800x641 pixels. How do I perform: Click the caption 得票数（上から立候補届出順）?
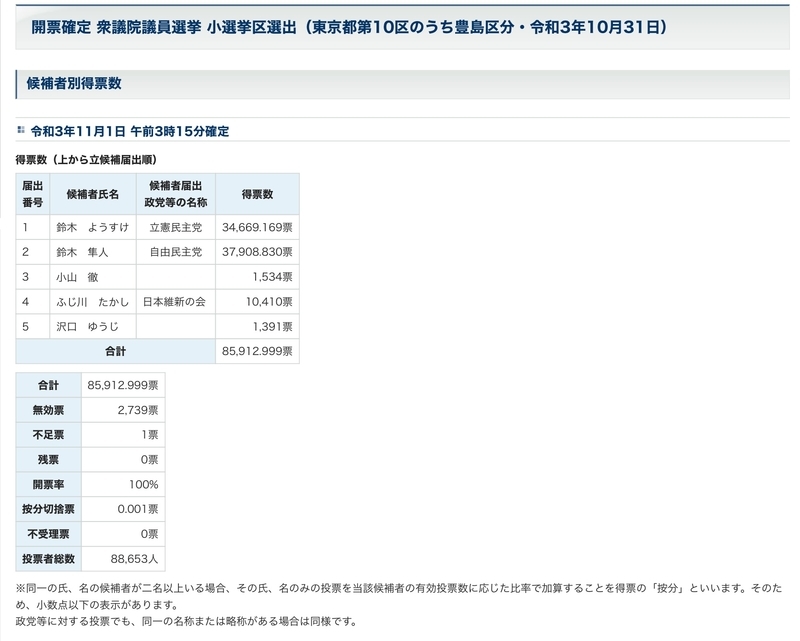tap(86, 160)
